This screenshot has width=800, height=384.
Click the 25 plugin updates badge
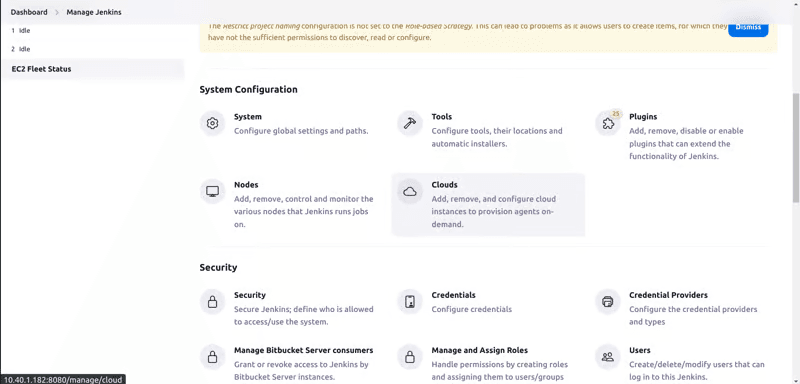616,114
